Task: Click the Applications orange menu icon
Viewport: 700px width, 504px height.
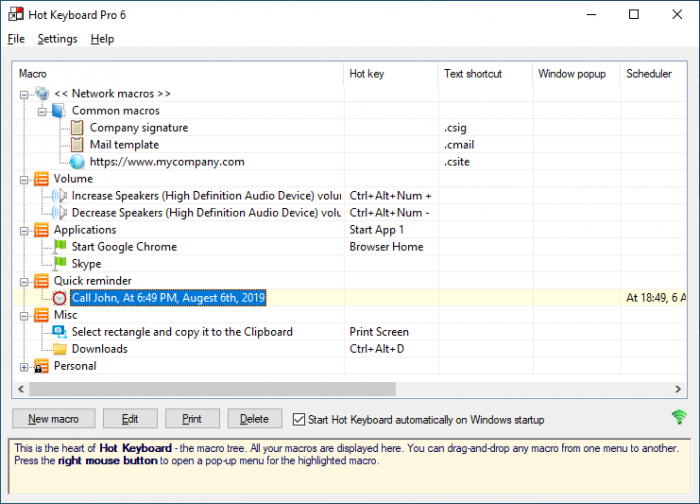Action: (42, 230)
